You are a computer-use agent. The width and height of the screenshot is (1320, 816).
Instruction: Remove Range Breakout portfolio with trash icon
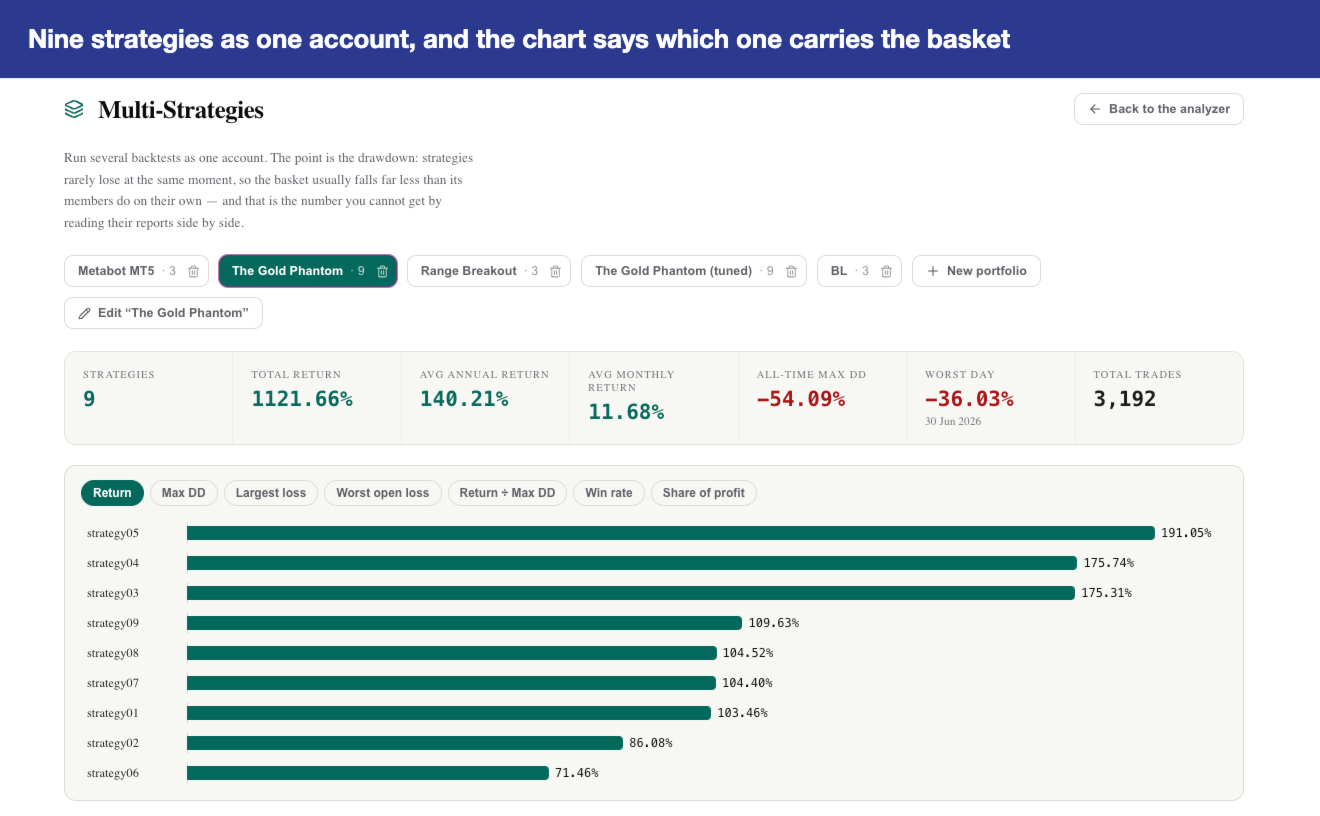[555, 271]
